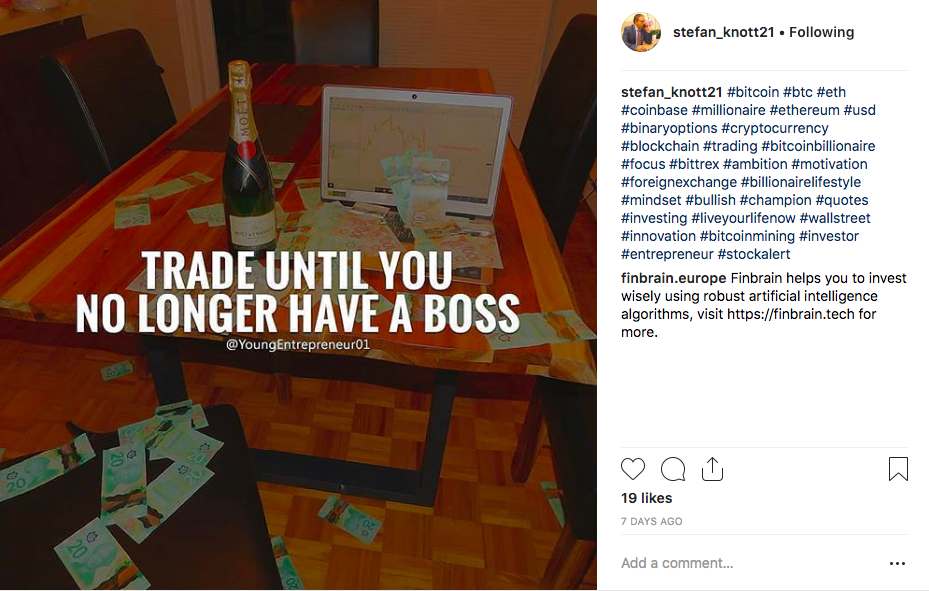Click the Following status button
The width and height of the screenshot is (929, 591).
[821, 32]
